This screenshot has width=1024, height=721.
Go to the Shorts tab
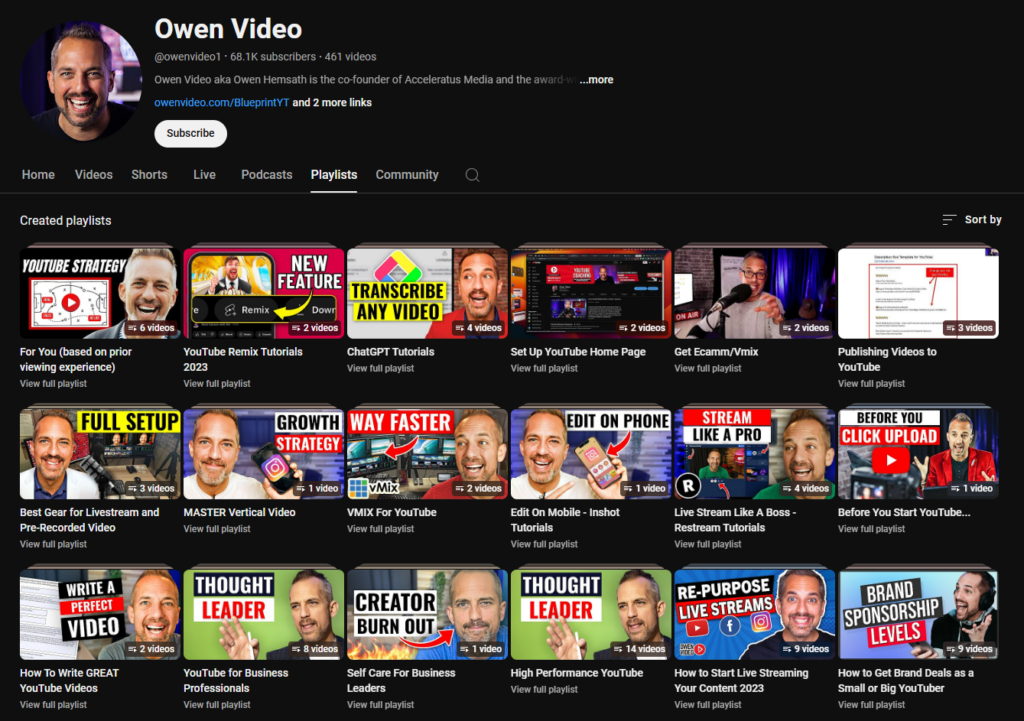(x=149, y=175)
